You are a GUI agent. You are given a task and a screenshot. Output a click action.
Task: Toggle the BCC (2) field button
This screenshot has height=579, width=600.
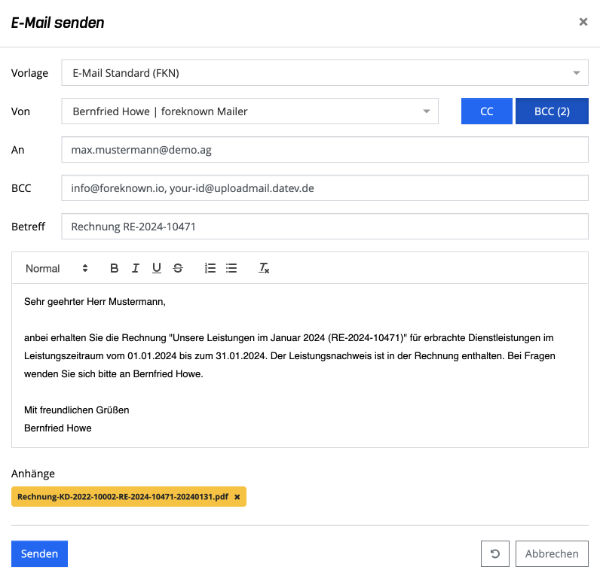click(x=552, y=111)
